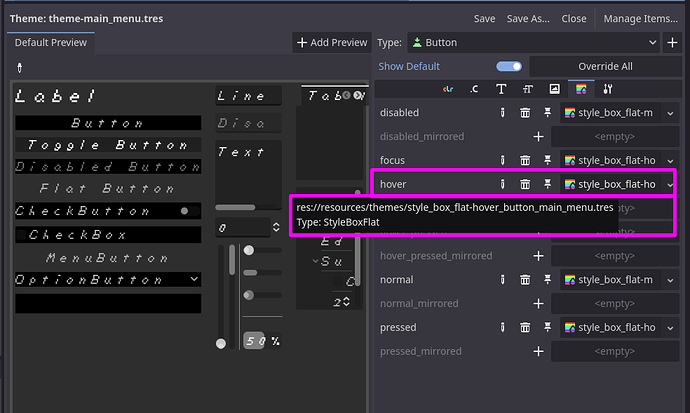This screenshot has height=413, width=690.
Task: Add a new theme type with plus icon
Action: [672, 43]
